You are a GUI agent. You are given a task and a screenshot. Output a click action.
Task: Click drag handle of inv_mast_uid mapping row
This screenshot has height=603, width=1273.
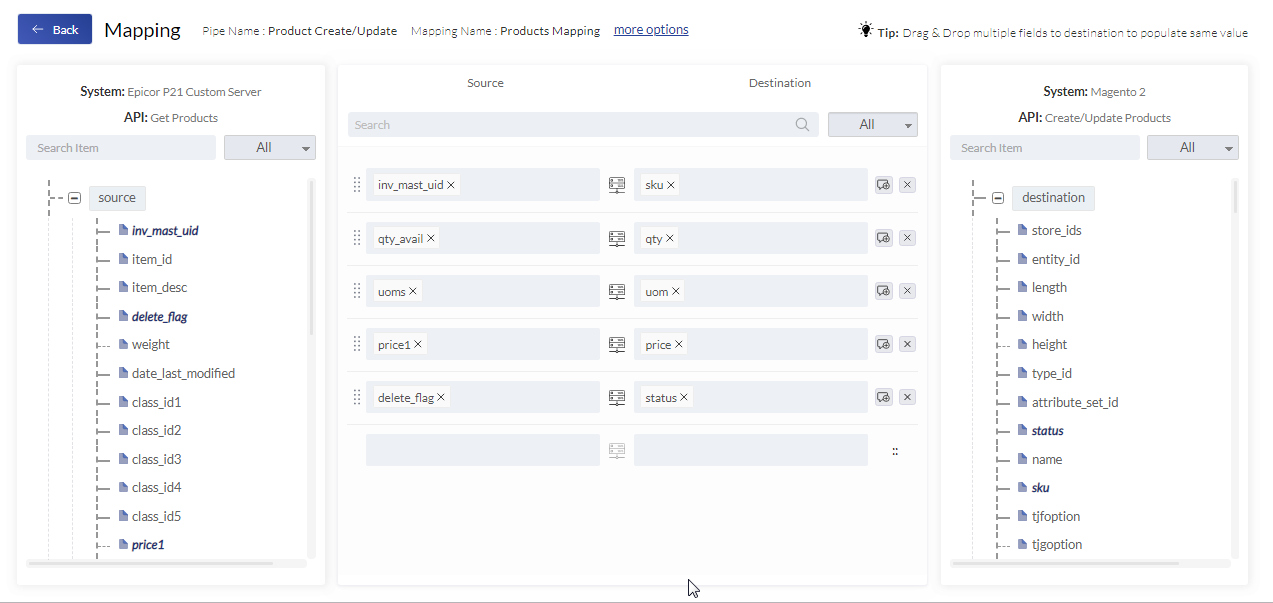pyautogui.click(x=357, y=185)
